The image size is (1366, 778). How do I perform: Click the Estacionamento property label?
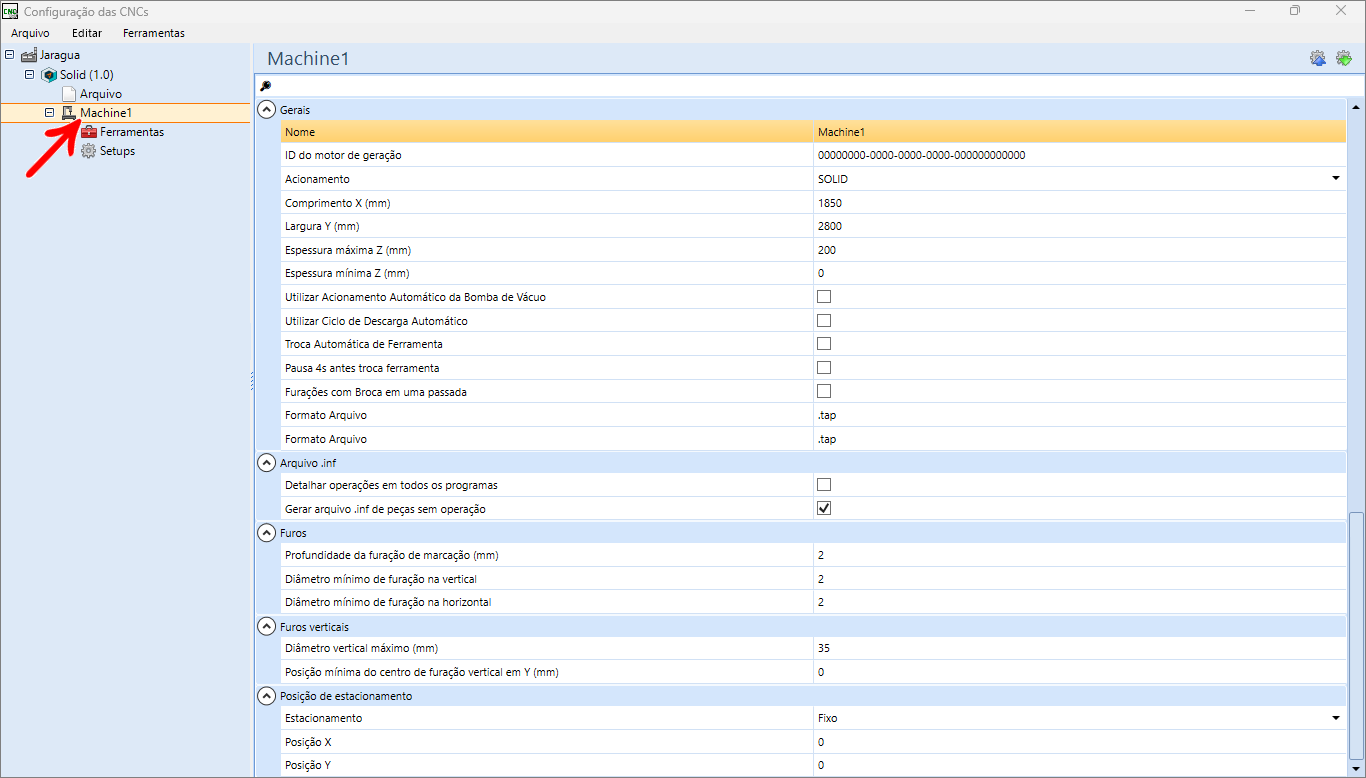pos(323,718)
